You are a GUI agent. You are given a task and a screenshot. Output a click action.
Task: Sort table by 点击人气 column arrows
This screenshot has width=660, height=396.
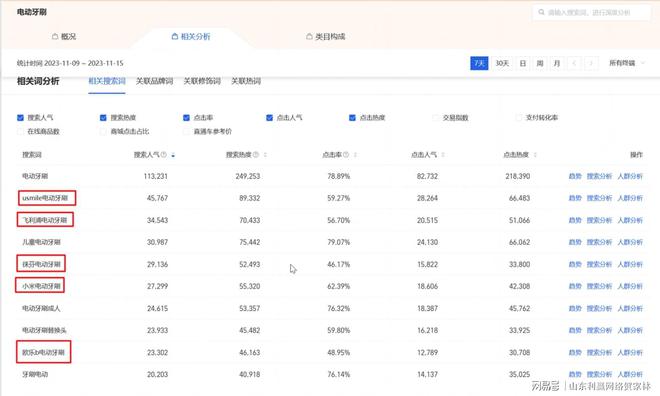click(x=443, y=155)
